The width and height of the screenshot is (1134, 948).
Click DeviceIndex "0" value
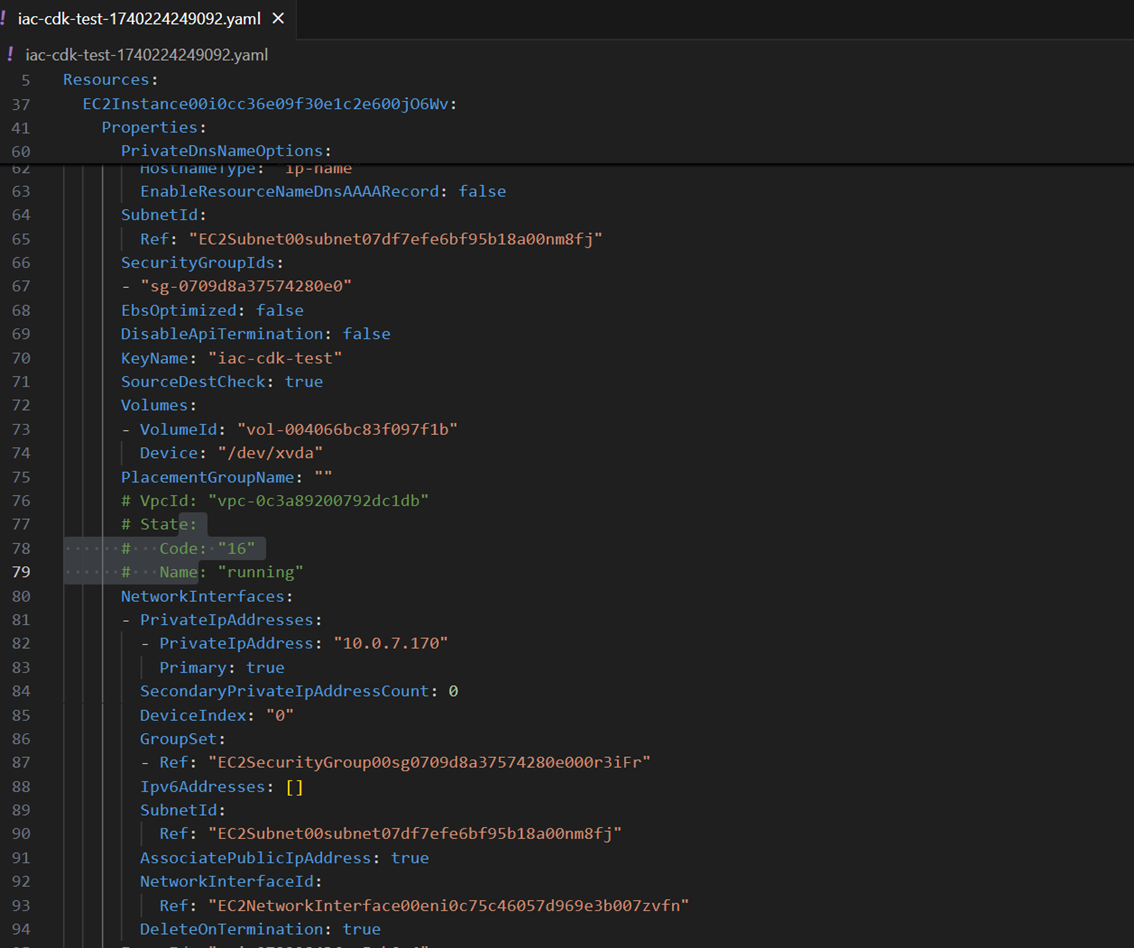280,715
